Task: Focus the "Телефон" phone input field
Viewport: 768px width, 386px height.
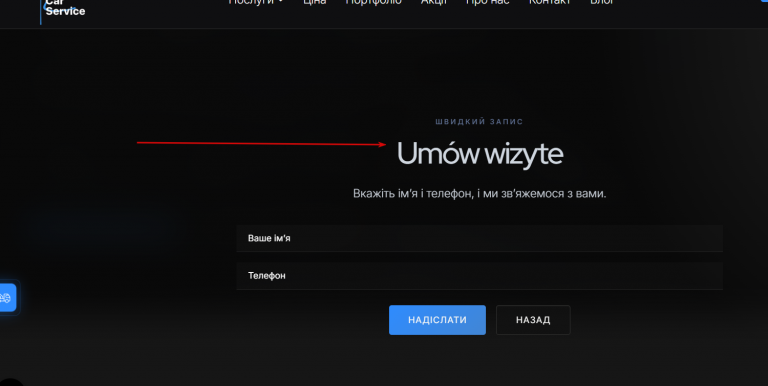Action: (479, 276)
